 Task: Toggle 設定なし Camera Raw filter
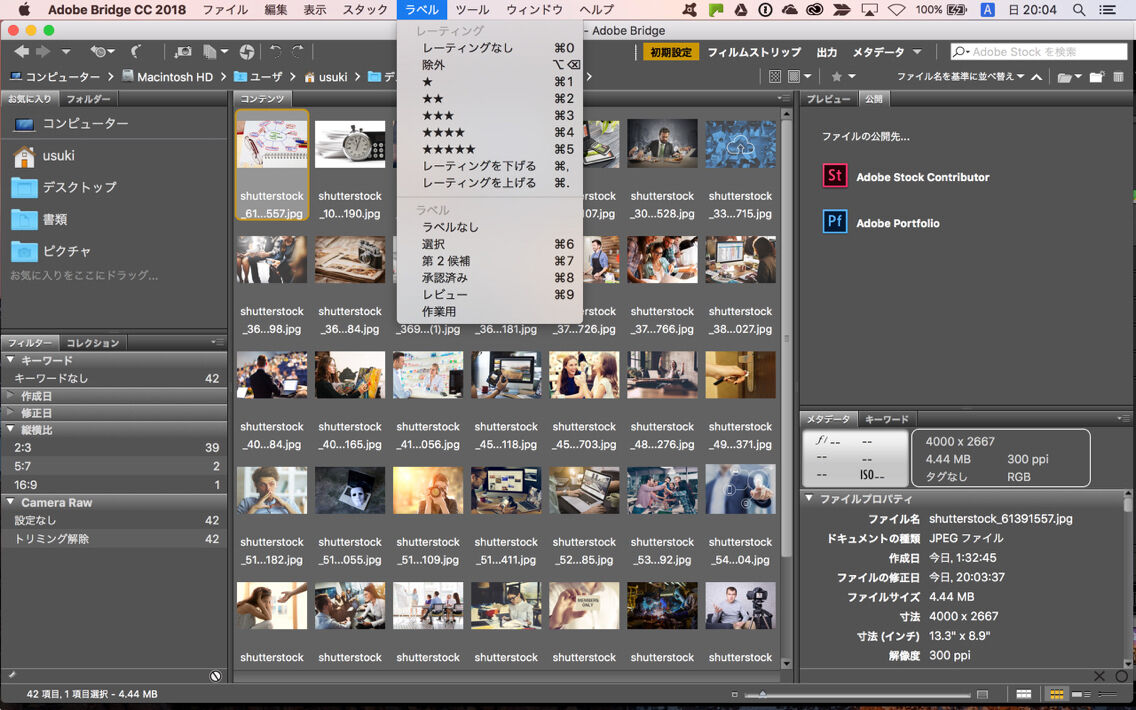(114, 520)
